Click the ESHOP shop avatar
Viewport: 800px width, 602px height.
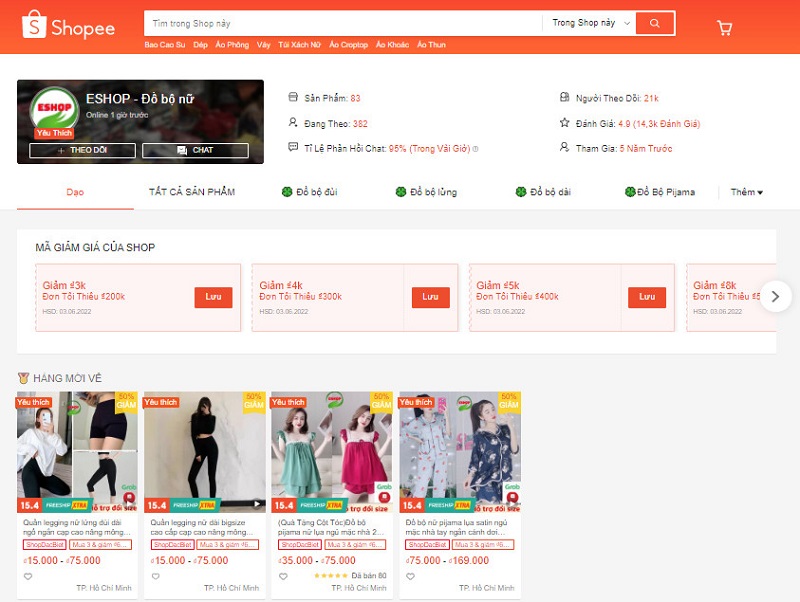pos(54,111)
